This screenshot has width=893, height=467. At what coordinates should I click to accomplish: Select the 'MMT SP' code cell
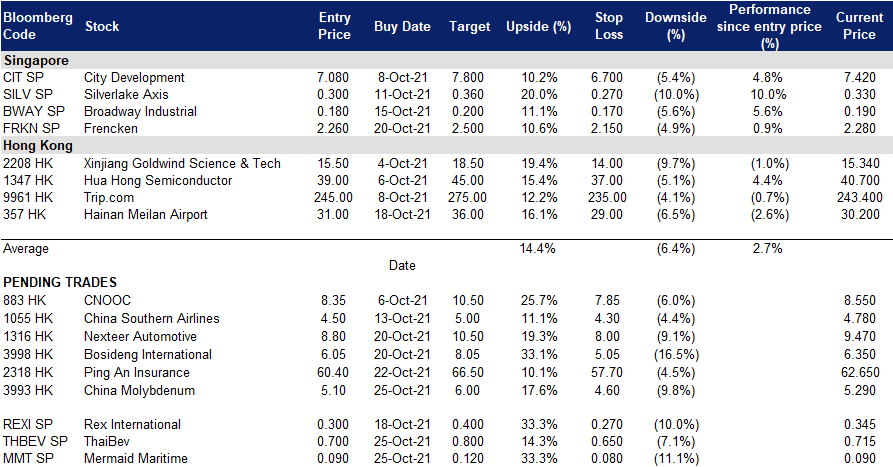coord(28,458)
